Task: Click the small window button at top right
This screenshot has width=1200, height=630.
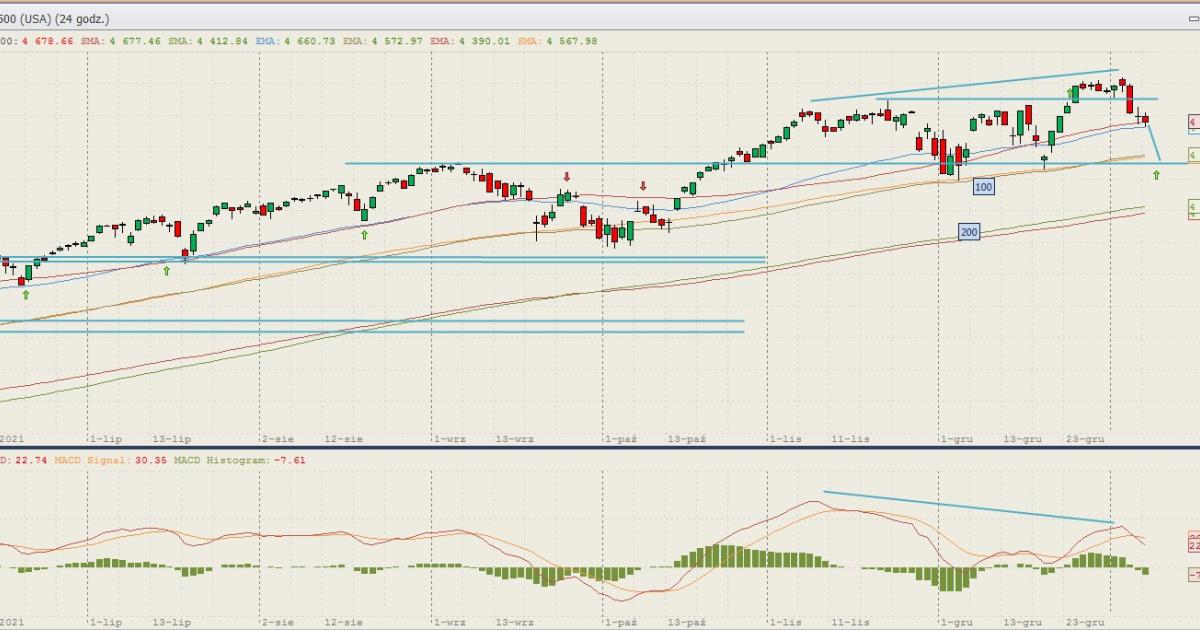Action: coord(1192,19)
